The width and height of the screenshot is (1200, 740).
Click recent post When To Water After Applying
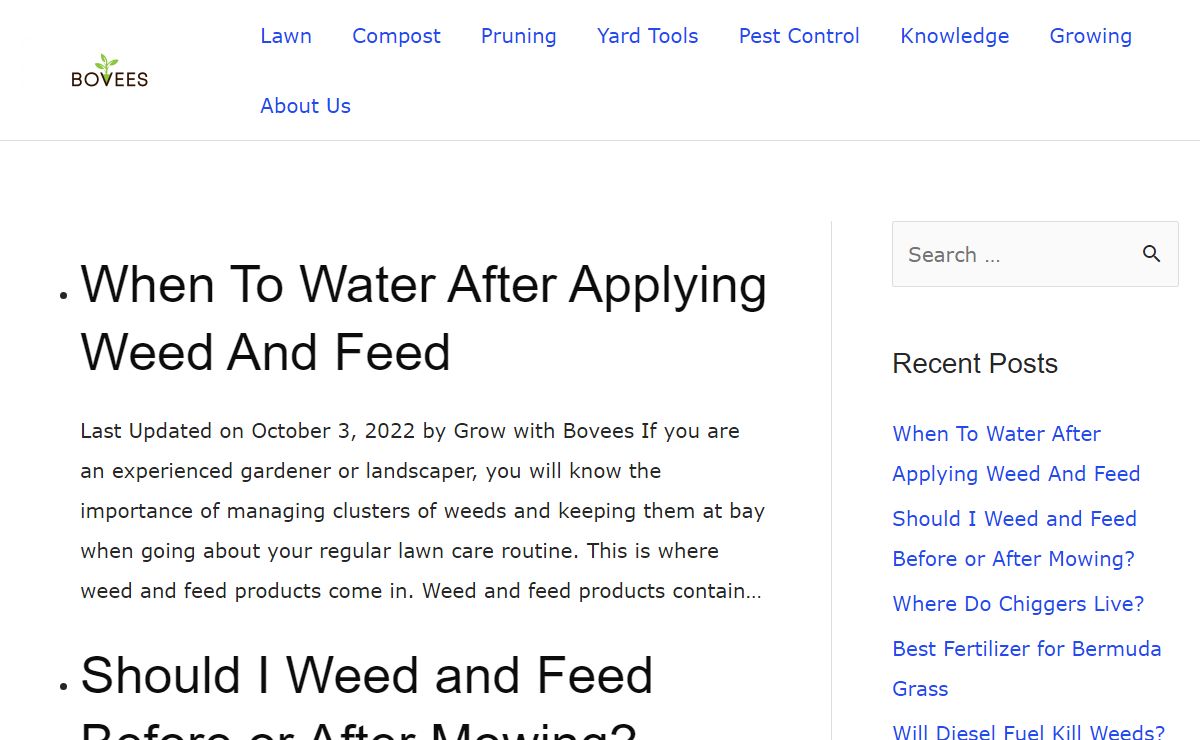coord(1016,453)
